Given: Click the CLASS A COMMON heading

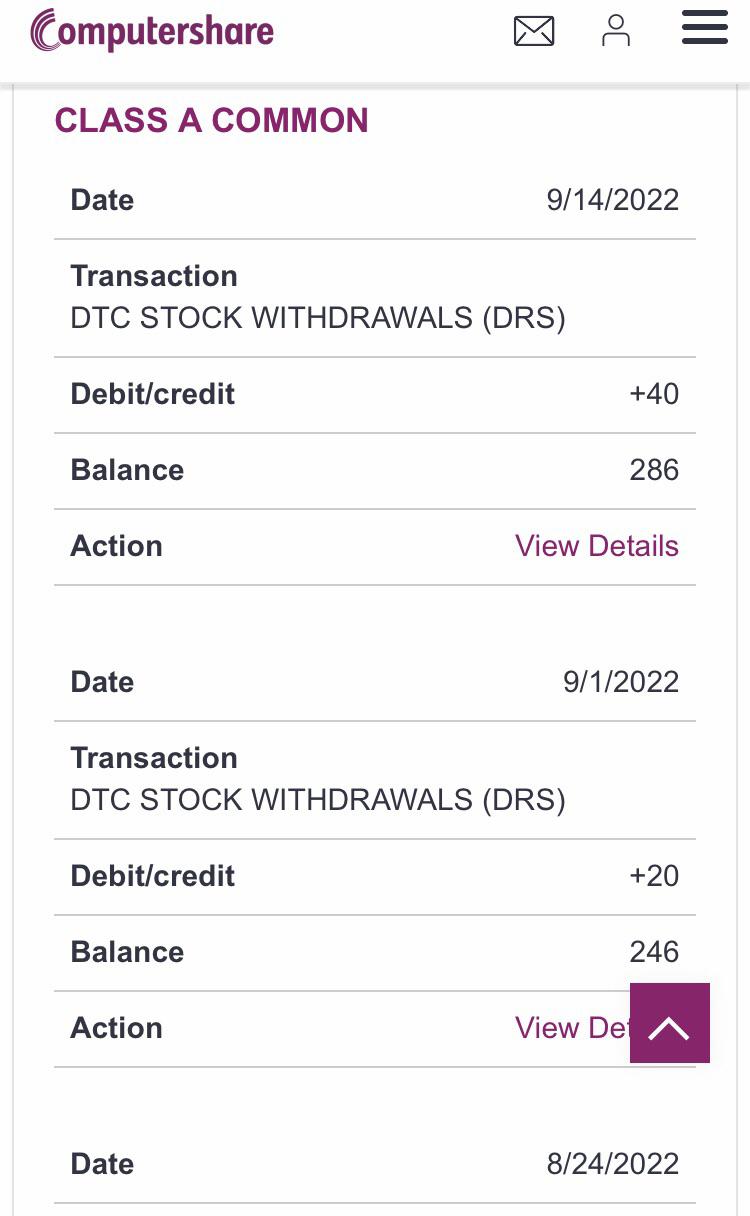Looking at the screenshot, I should pos(212,121).
